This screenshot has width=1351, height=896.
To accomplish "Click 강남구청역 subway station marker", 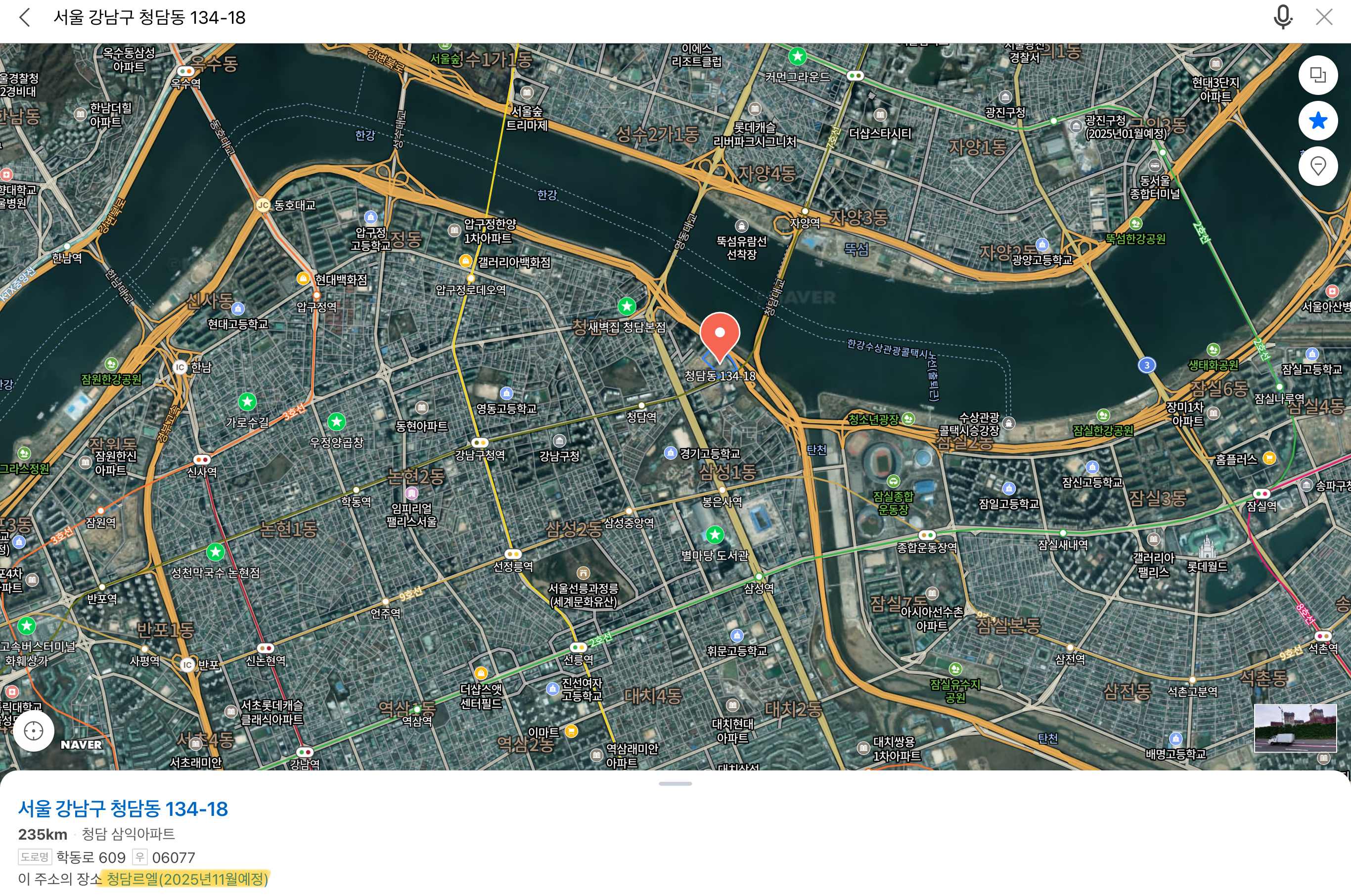I will [480, 442].
